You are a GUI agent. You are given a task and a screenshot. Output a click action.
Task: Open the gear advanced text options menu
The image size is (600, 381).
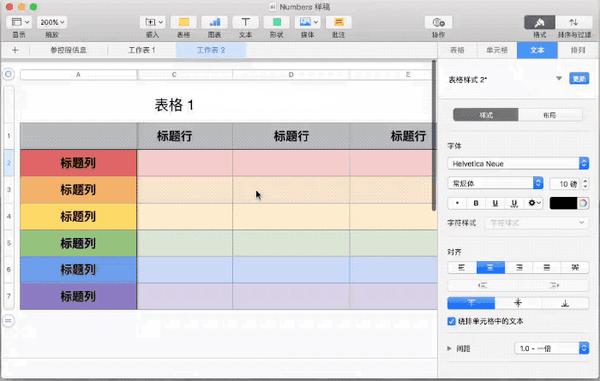534,203
